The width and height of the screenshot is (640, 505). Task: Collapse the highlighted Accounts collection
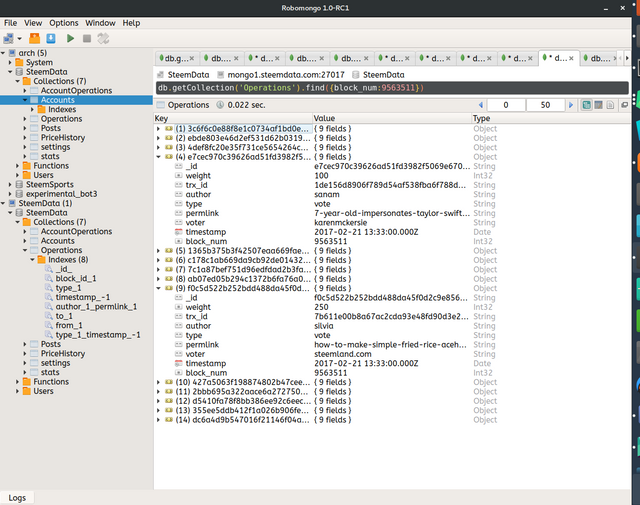click(25, 100)
